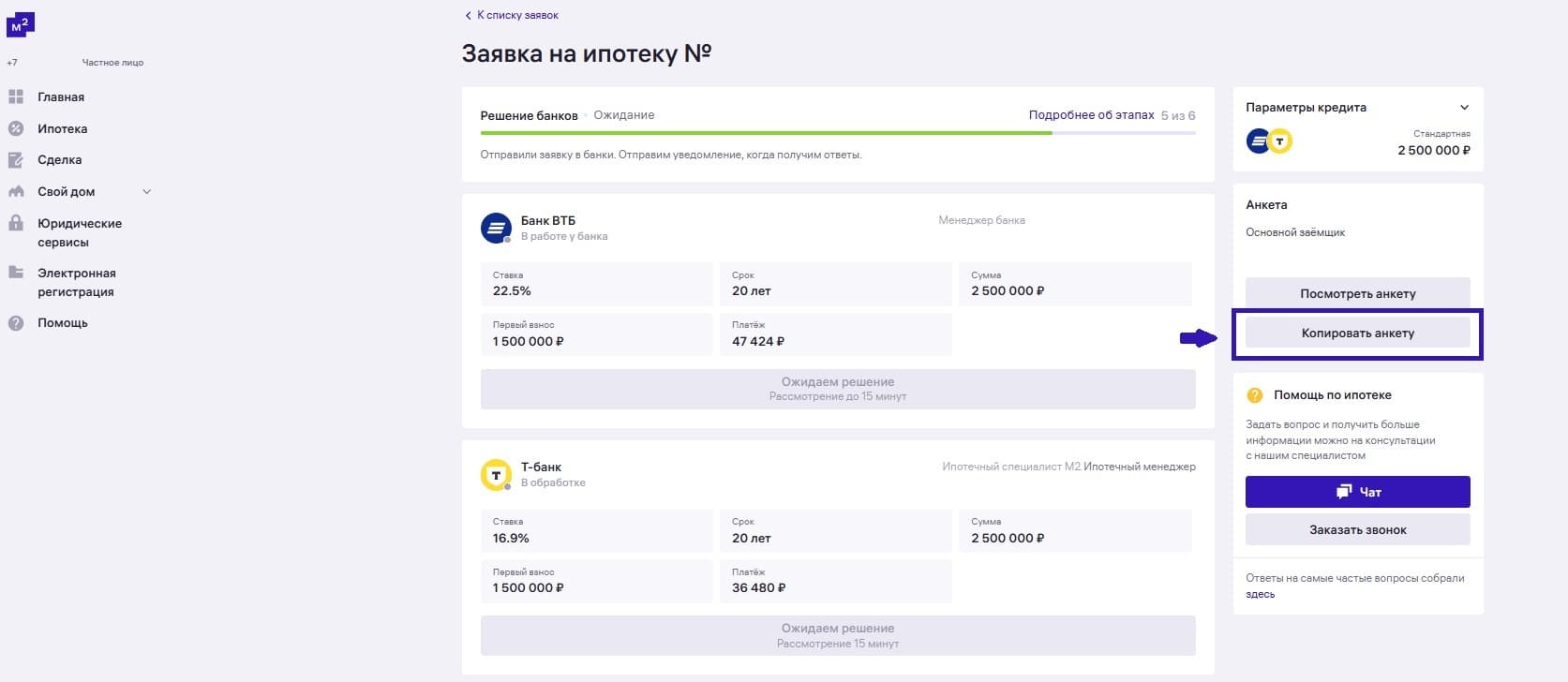Click the Помощь question mark icon
Viewport: 1568px width, 682px height.
pos(16,323)
